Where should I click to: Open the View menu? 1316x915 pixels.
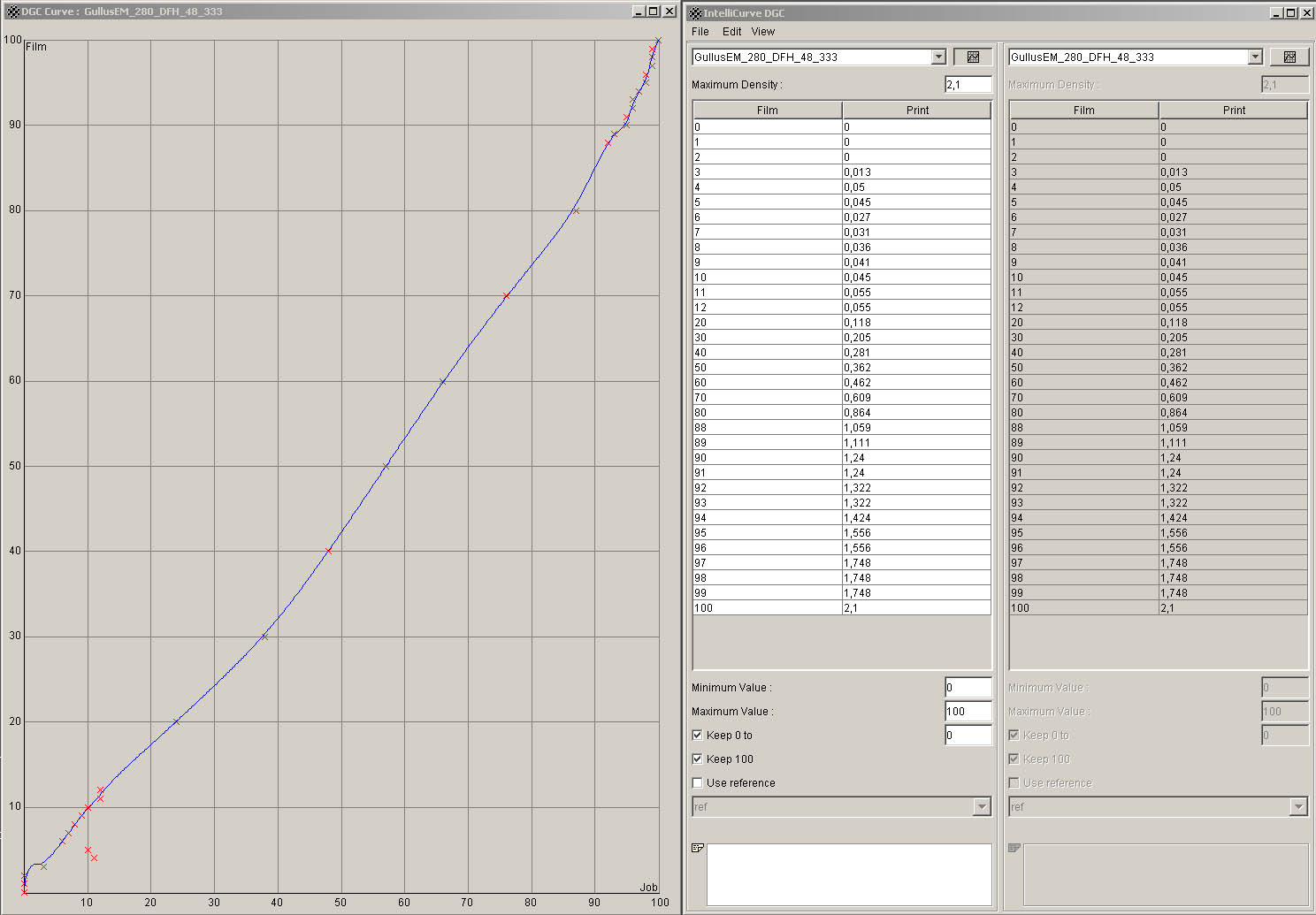tap(763, 31)
